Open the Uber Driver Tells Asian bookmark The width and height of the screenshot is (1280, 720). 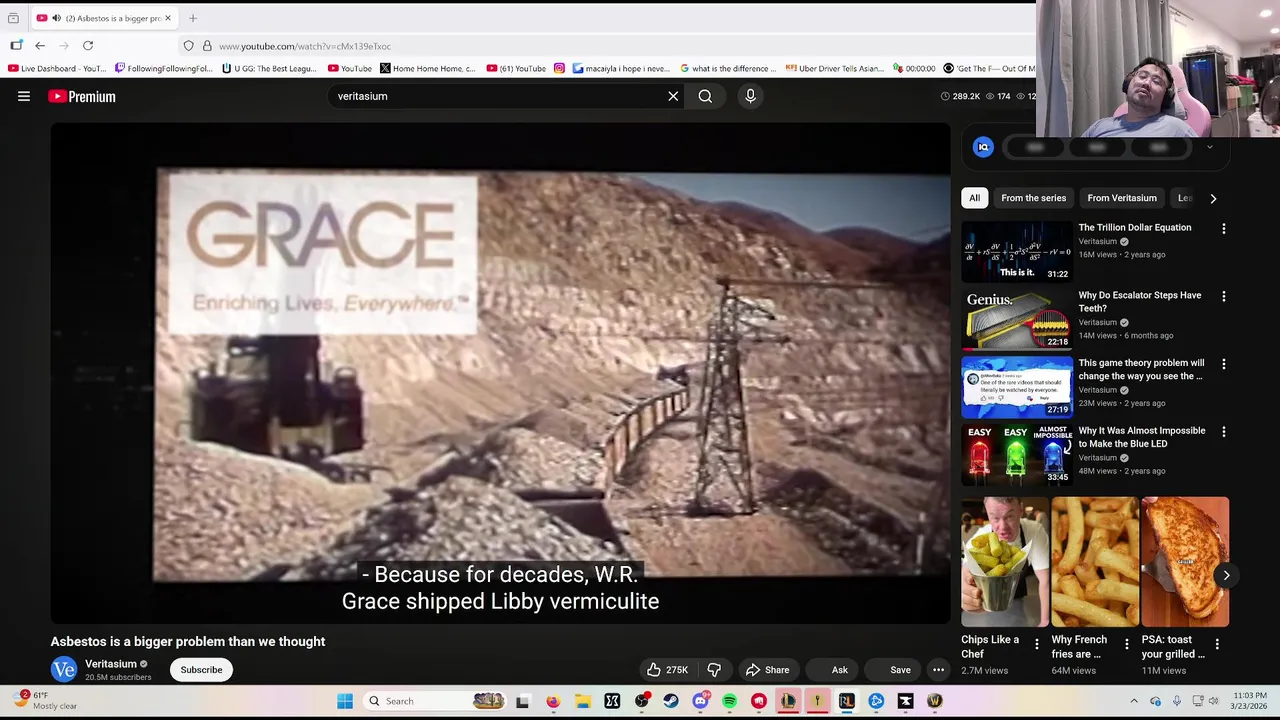pyautogui.click(x=835, y=68)
